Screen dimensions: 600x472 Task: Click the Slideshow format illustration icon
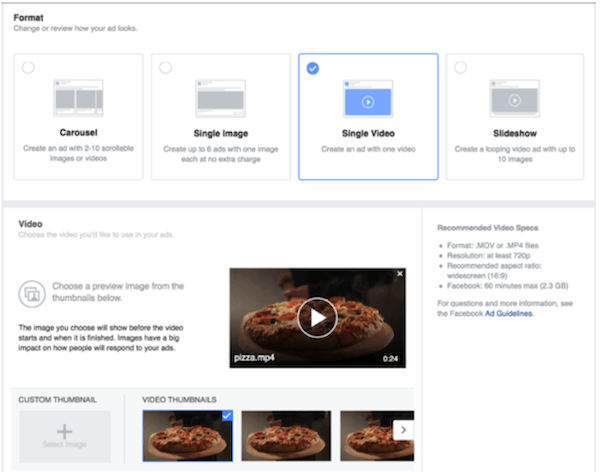point(515,100)
